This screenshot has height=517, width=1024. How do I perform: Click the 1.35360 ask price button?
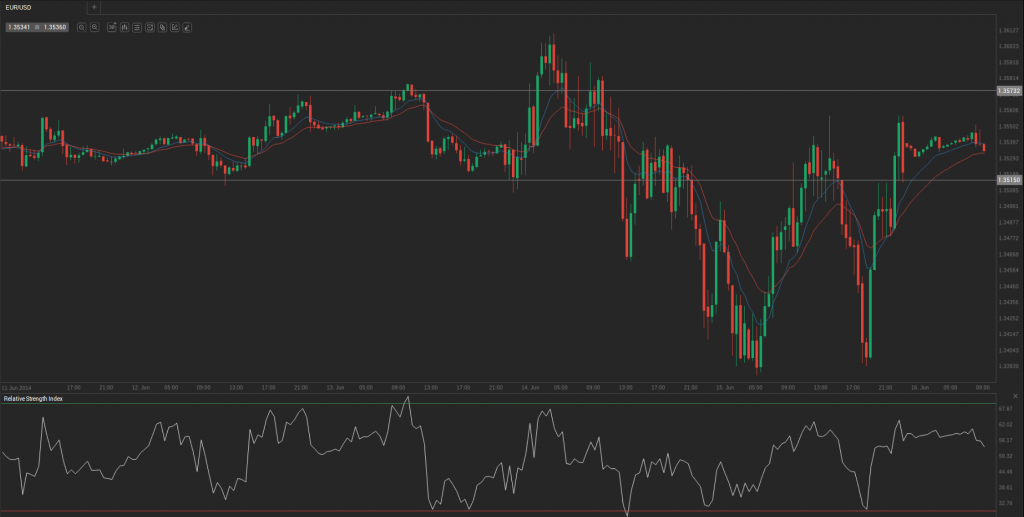click(x=55, y=27)
